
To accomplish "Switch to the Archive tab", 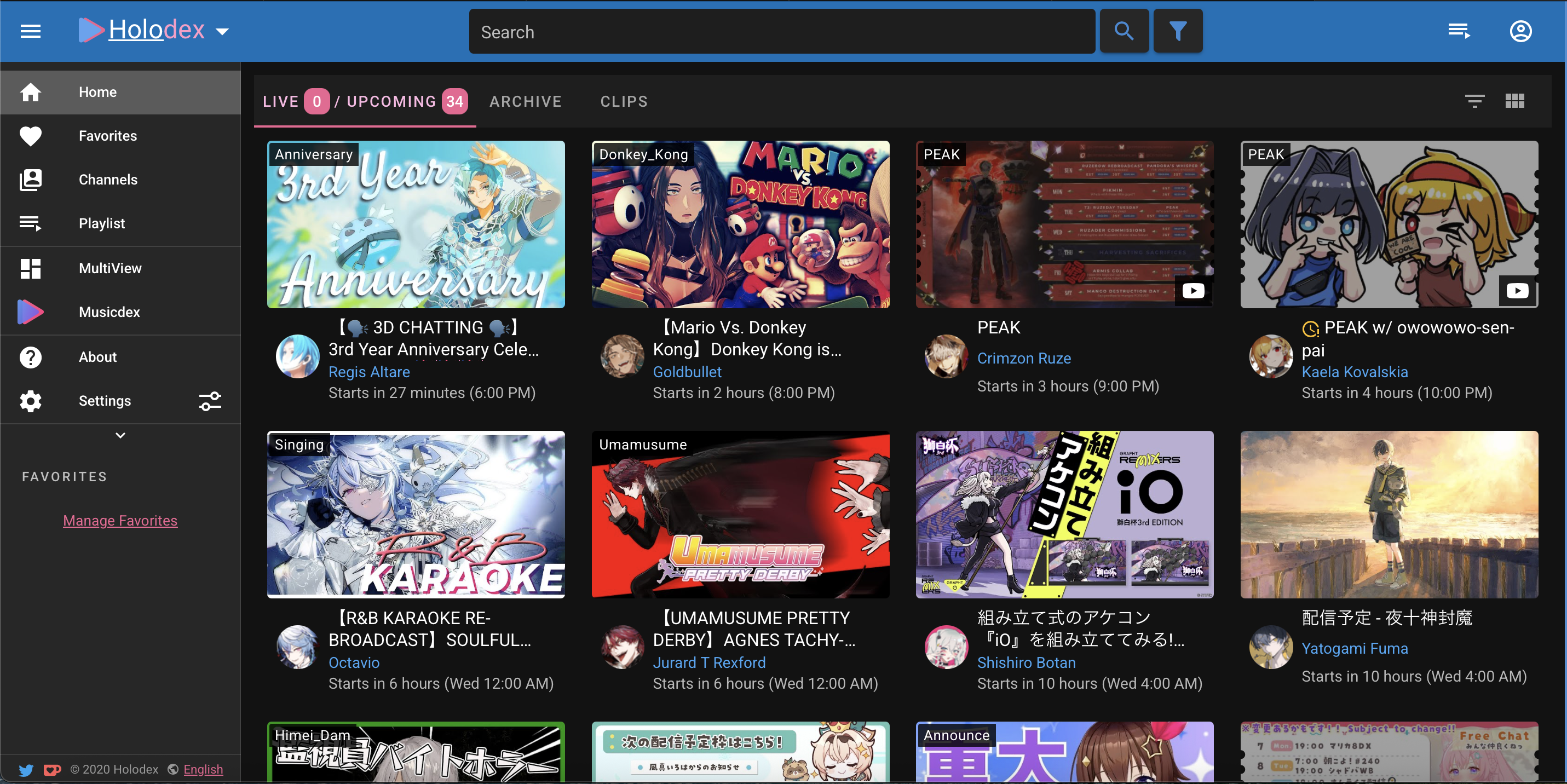I will click(526, 102).
